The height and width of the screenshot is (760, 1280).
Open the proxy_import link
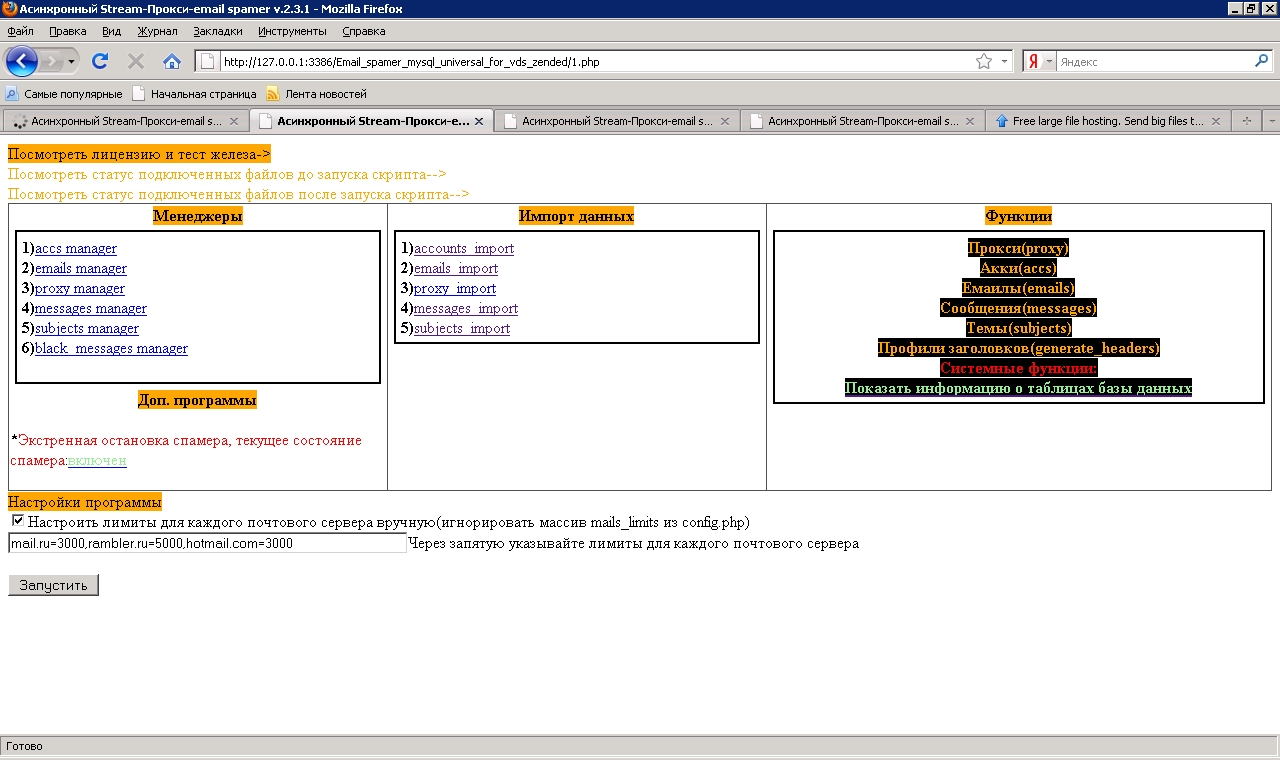click(455, 288)
